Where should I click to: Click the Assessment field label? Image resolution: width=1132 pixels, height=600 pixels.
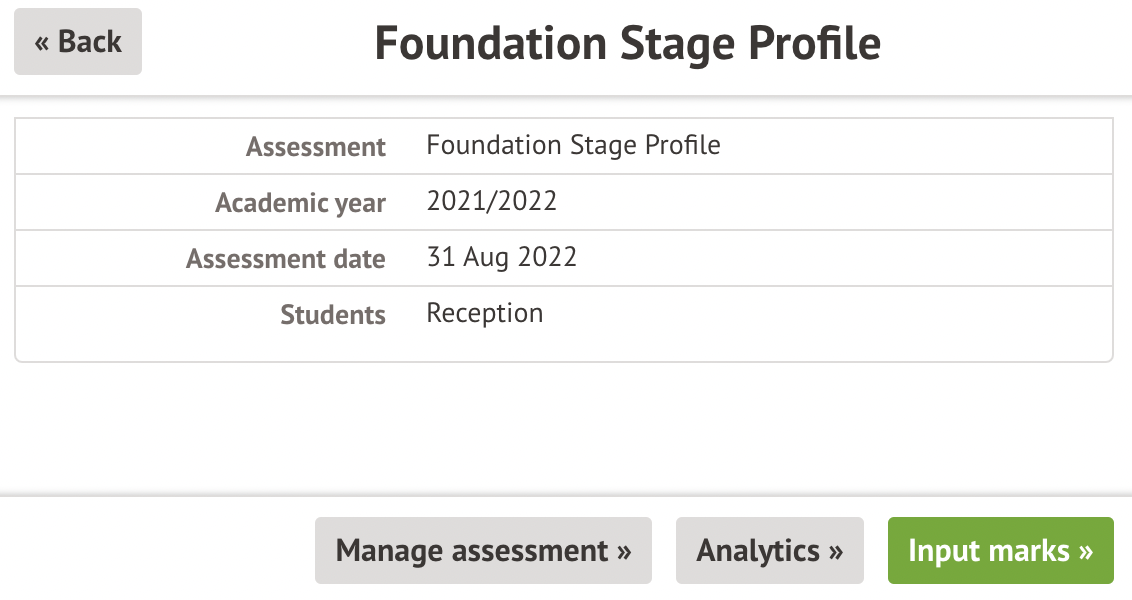pyautogui.click(x=316, y=147)
